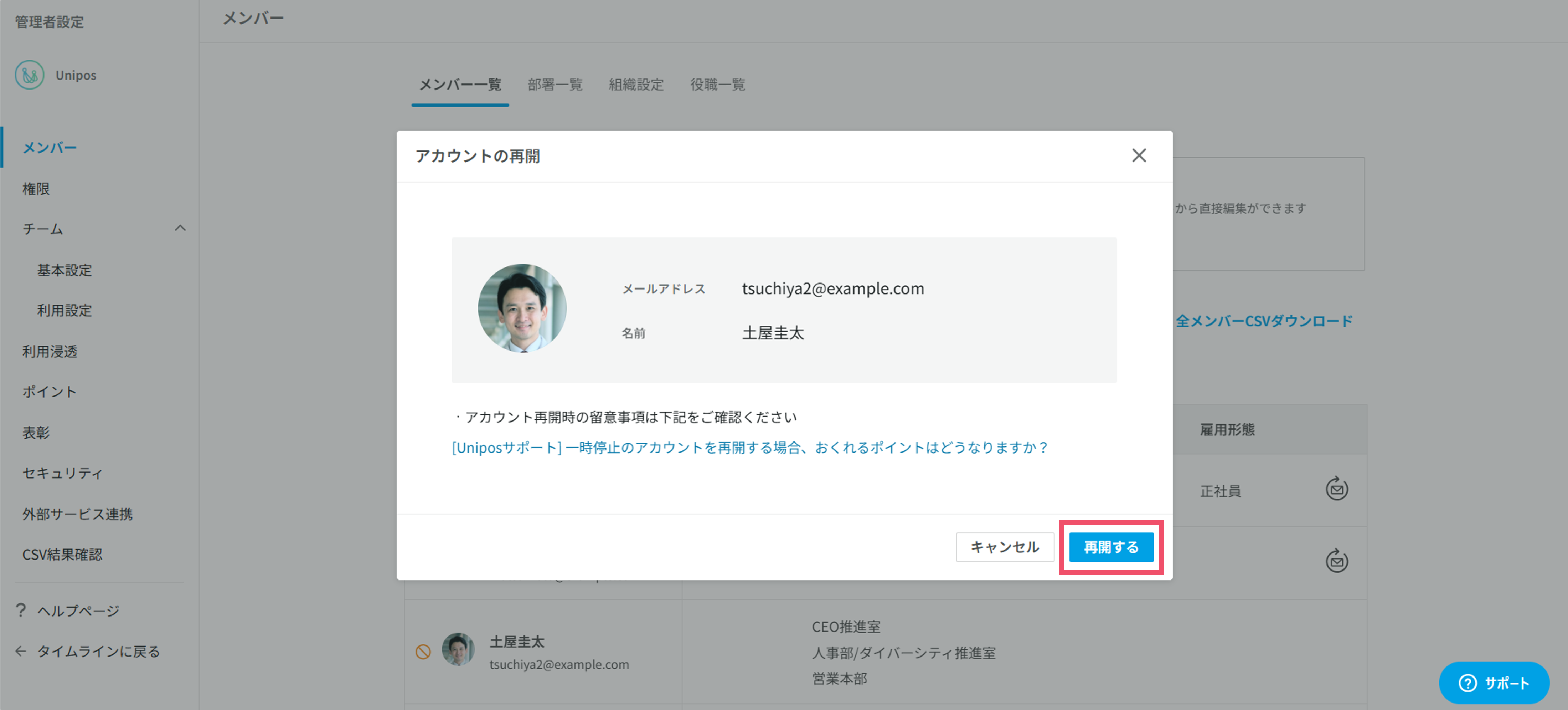Click the 管理者設定 heading

coord(49,22)
